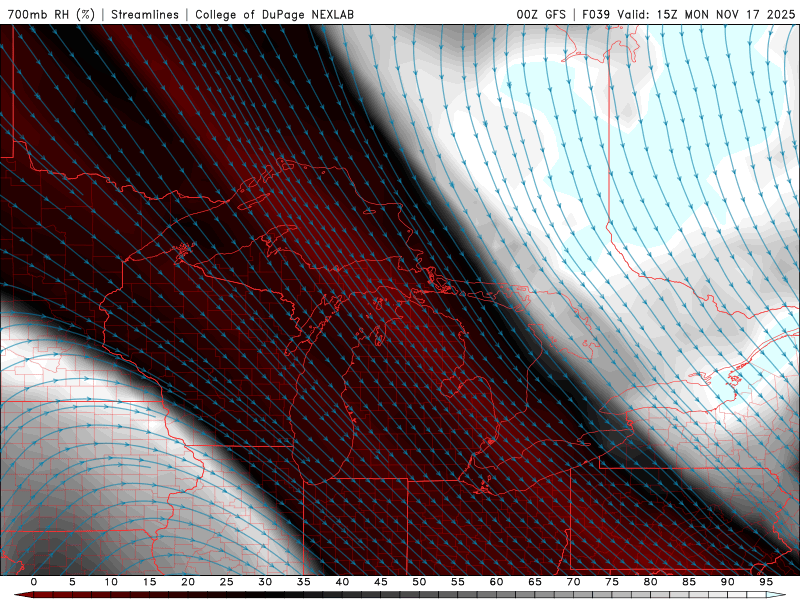
Task: Click the '75' tick label on color scale
Action: click(x=612, y=582)
